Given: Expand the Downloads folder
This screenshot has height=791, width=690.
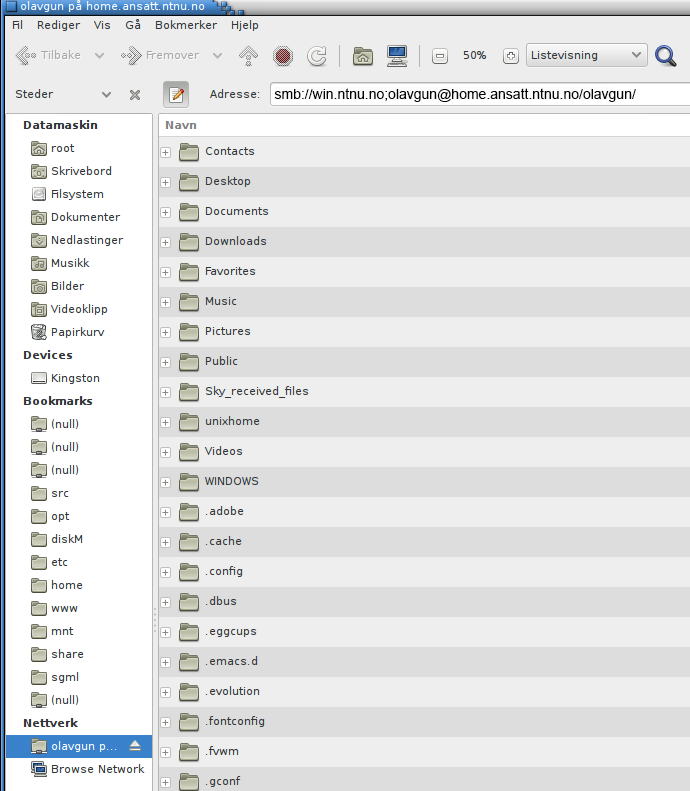Looking at the screenshot, I should click(165, 242).
